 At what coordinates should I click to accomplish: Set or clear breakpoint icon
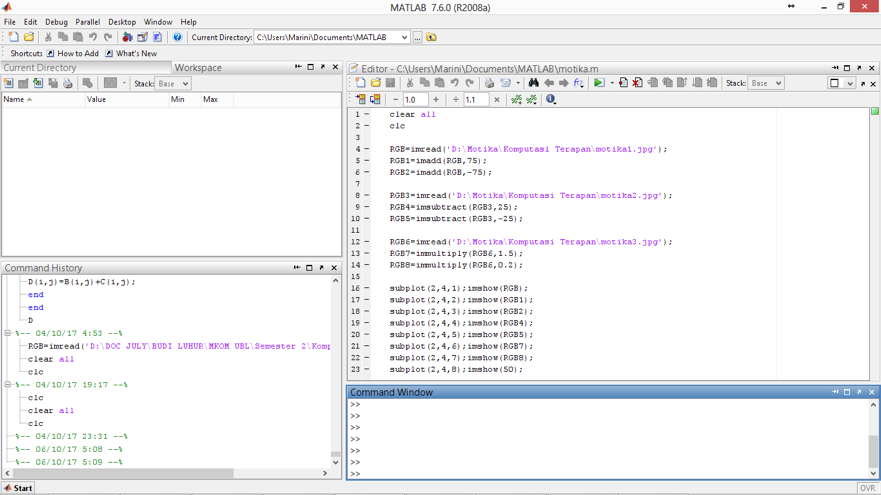click(623, 83)
